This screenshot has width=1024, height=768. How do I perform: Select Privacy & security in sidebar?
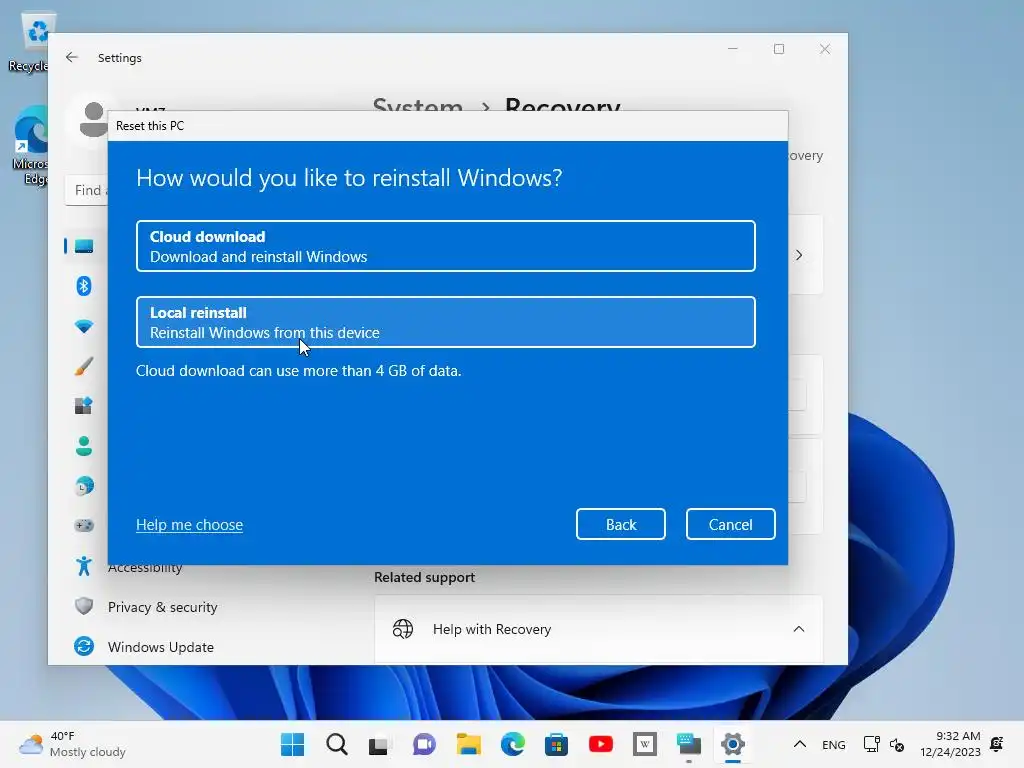[162, 607]
